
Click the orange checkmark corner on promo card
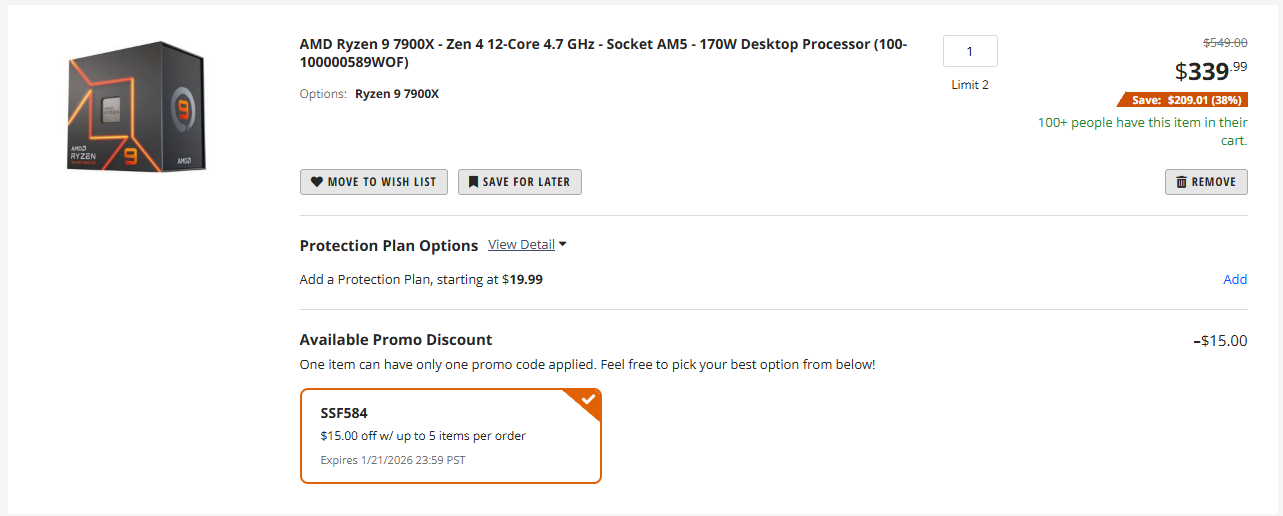click(588, 400)
